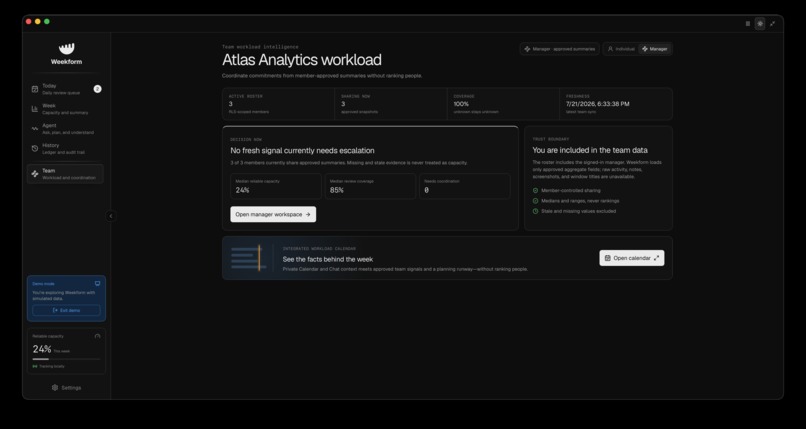Click the gauge icon in Reliable capacity card

tap(98, 336)
